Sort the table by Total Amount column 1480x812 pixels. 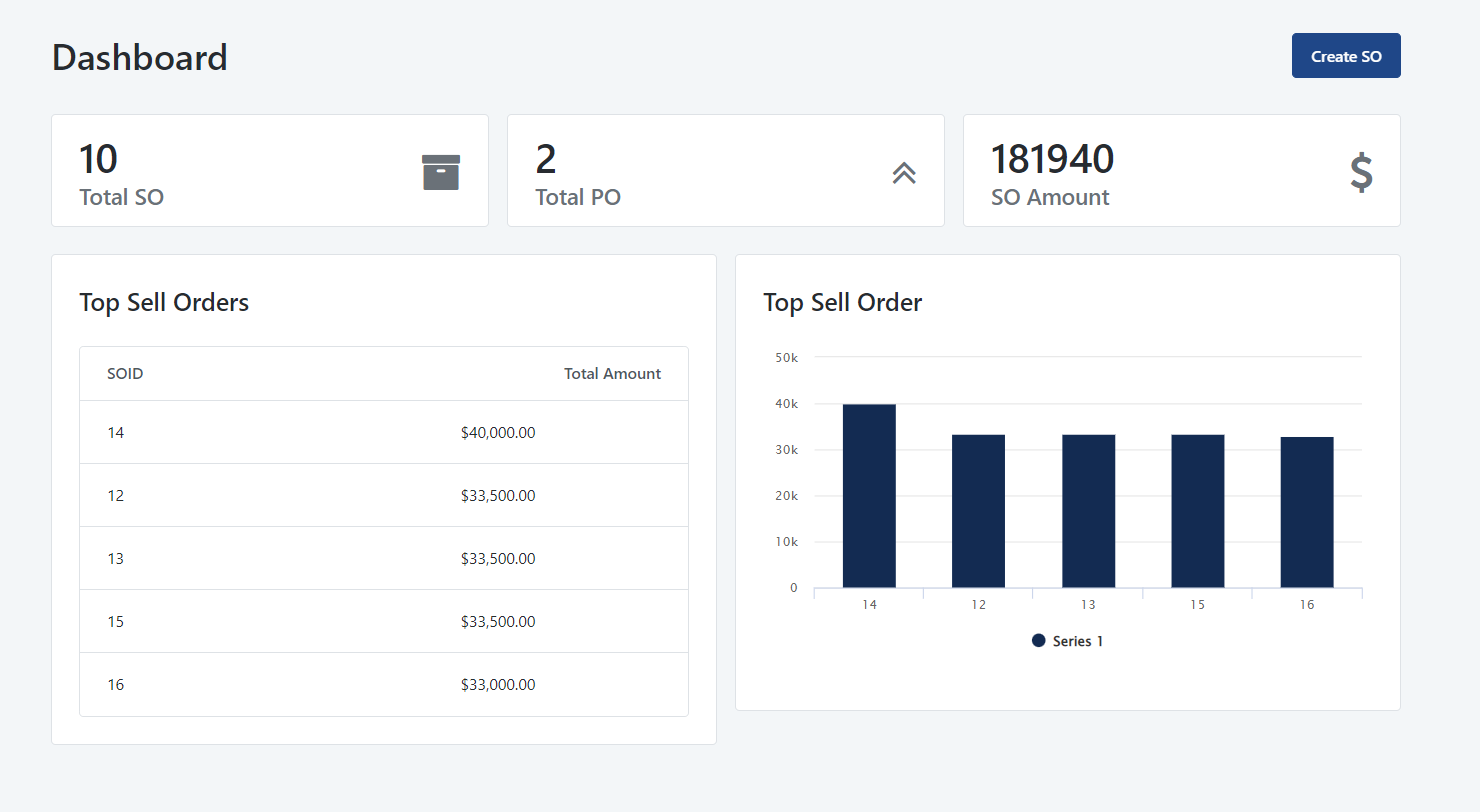(612, 373)
